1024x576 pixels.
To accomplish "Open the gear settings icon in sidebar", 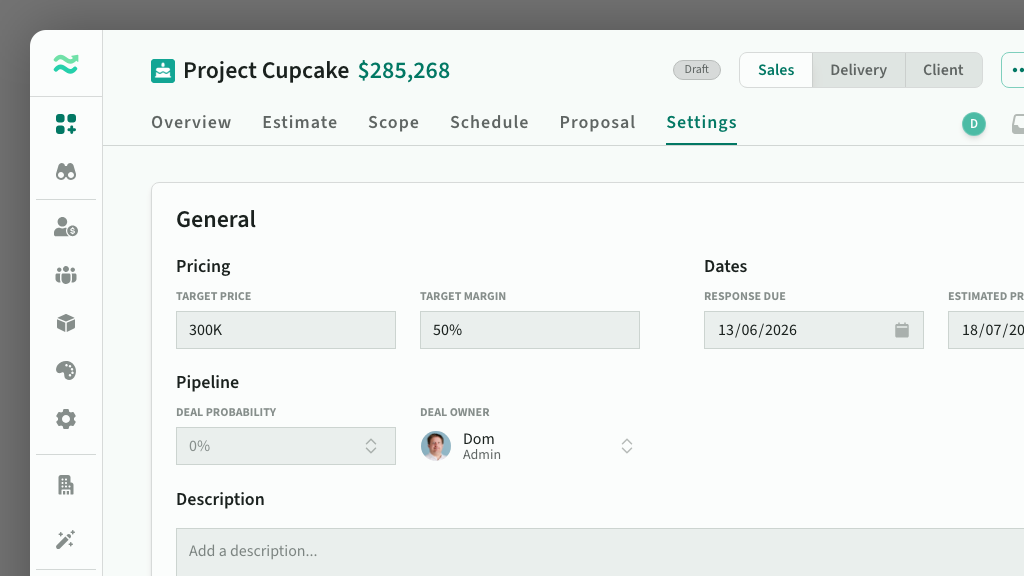I will 66,419.
